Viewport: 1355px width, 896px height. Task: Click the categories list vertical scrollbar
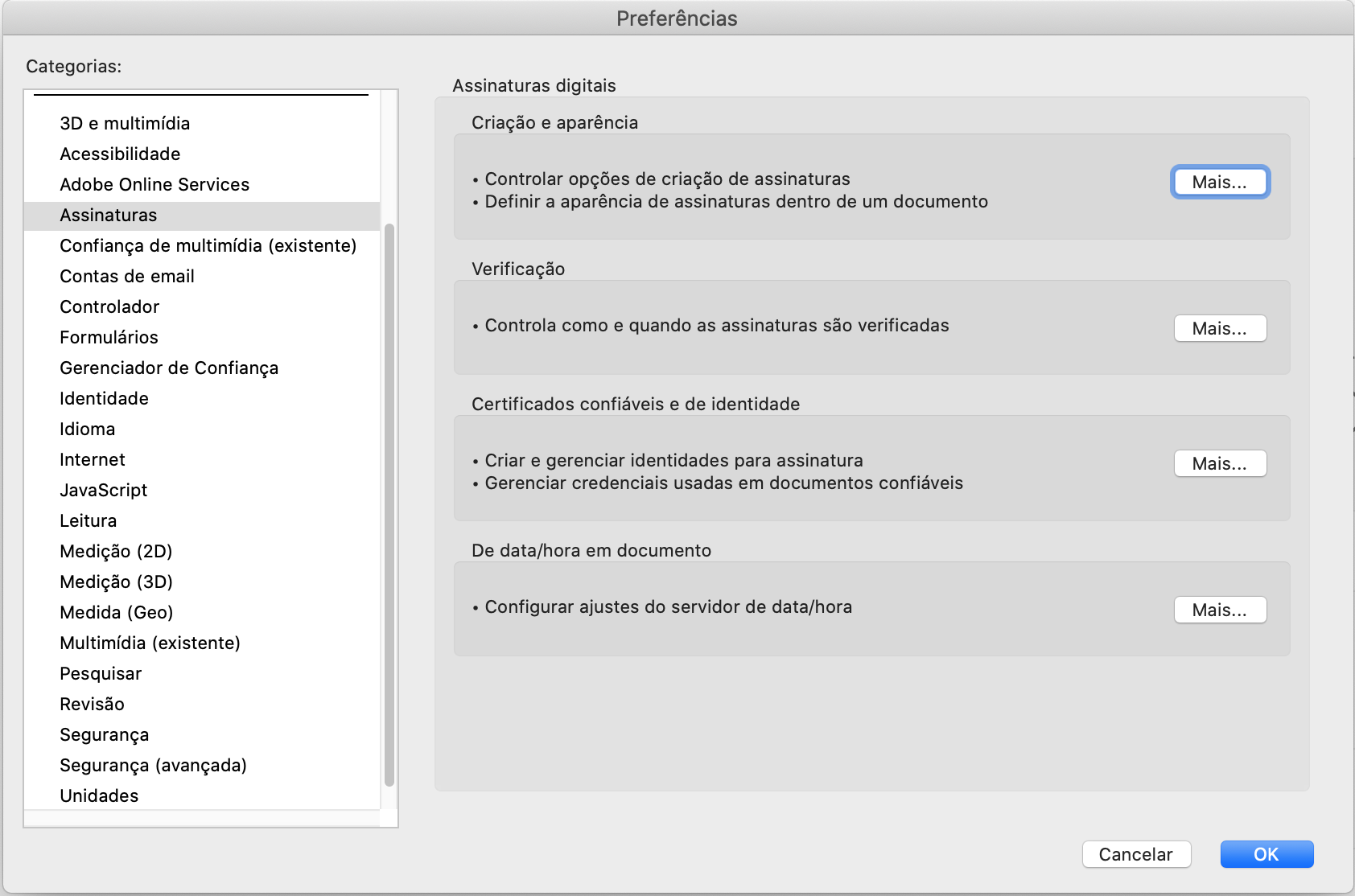(389, 504)
